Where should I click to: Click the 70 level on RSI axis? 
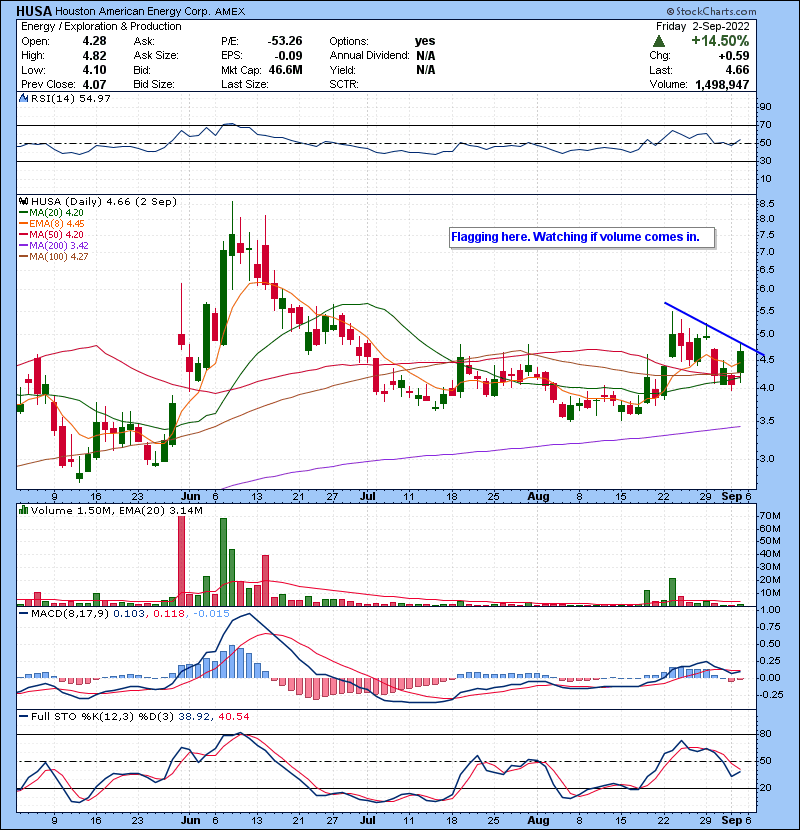pyautogui.click(x=766, y=125)
